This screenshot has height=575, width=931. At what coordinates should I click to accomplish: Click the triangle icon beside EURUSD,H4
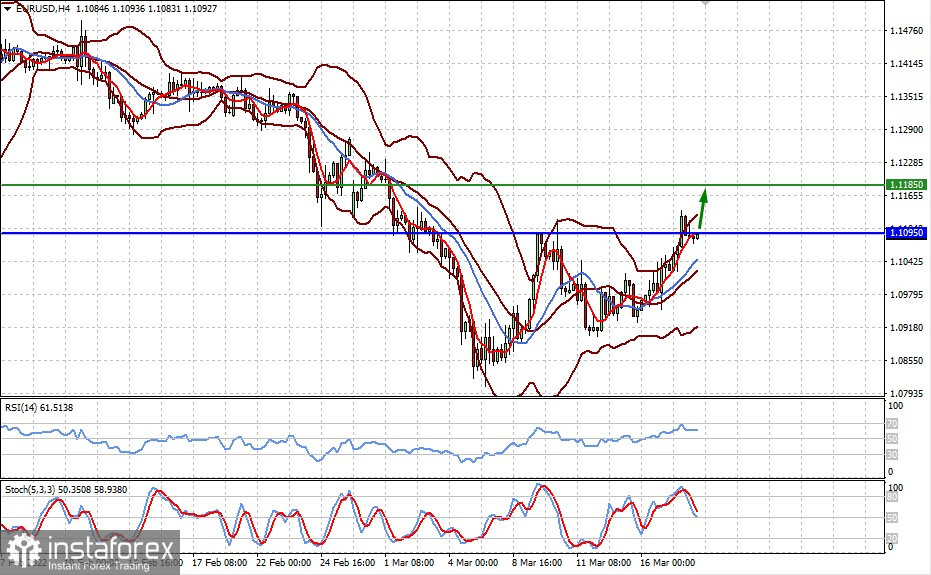coord(7,9)
